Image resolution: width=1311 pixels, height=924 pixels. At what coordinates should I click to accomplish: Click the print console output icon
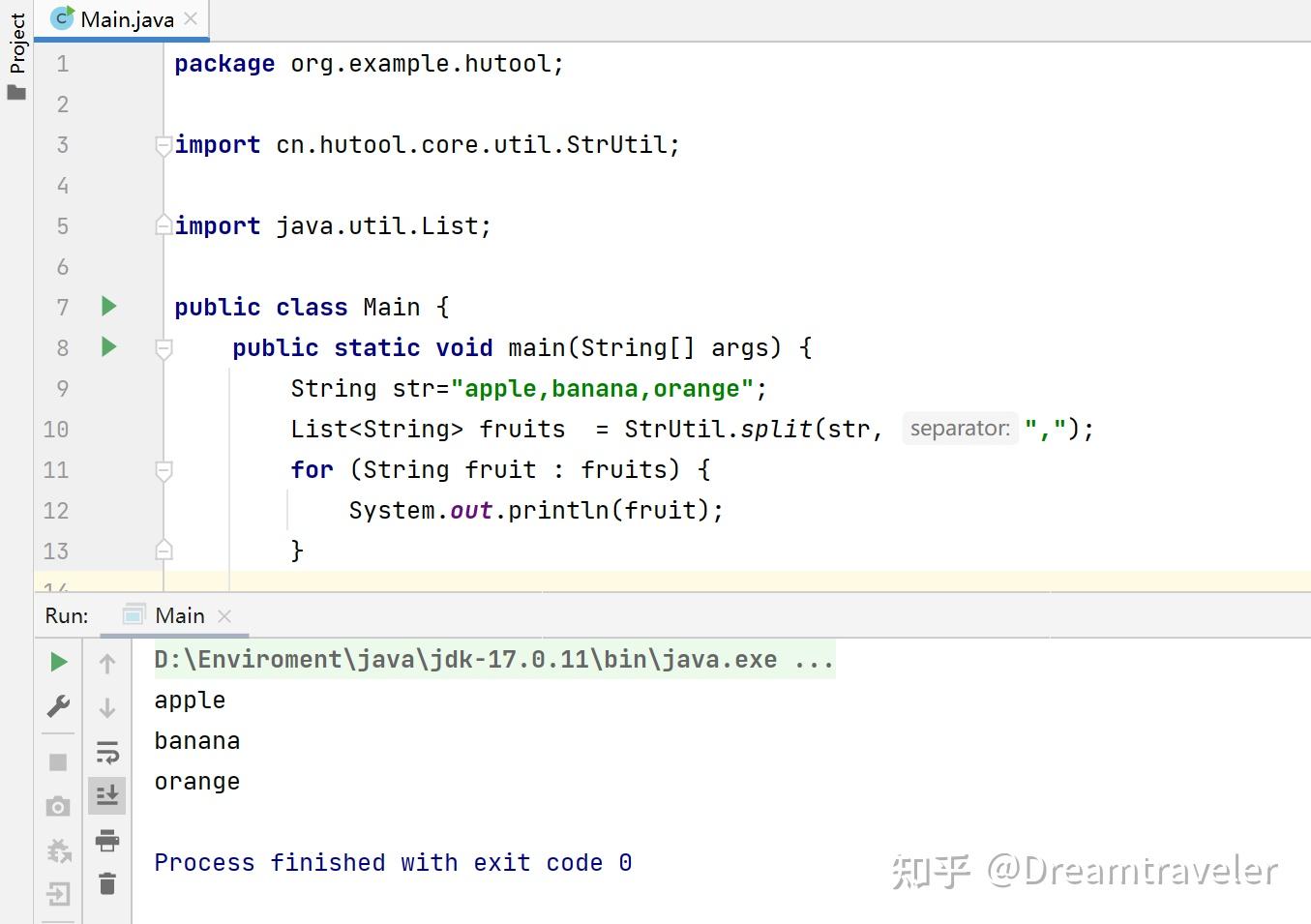(x=107, y=840)
